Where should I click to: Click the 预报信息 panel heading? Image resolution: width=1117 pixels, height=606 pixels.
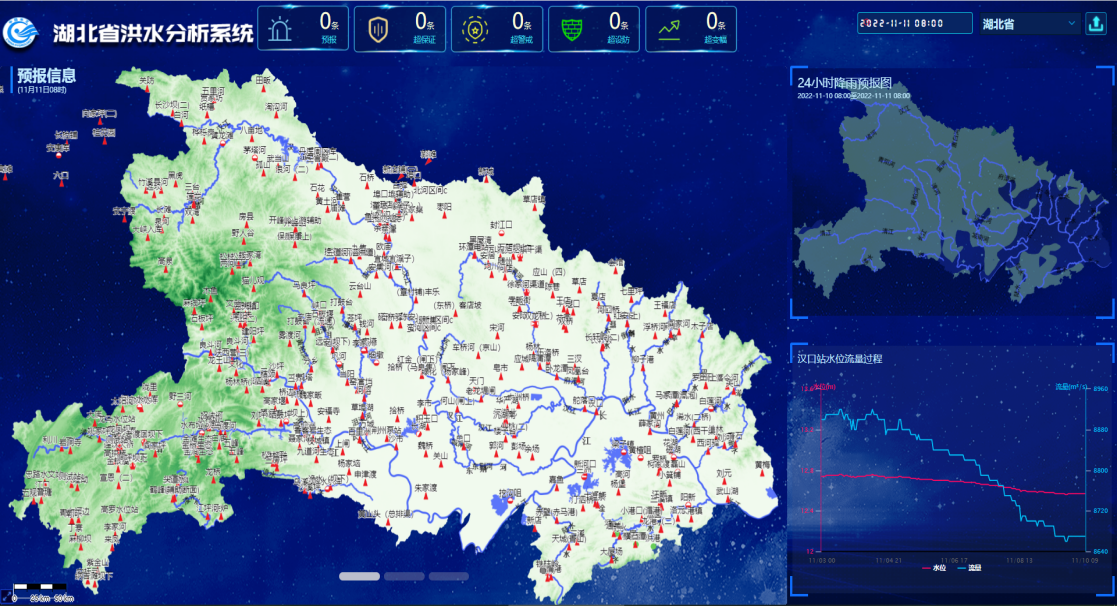coord(47,74)
